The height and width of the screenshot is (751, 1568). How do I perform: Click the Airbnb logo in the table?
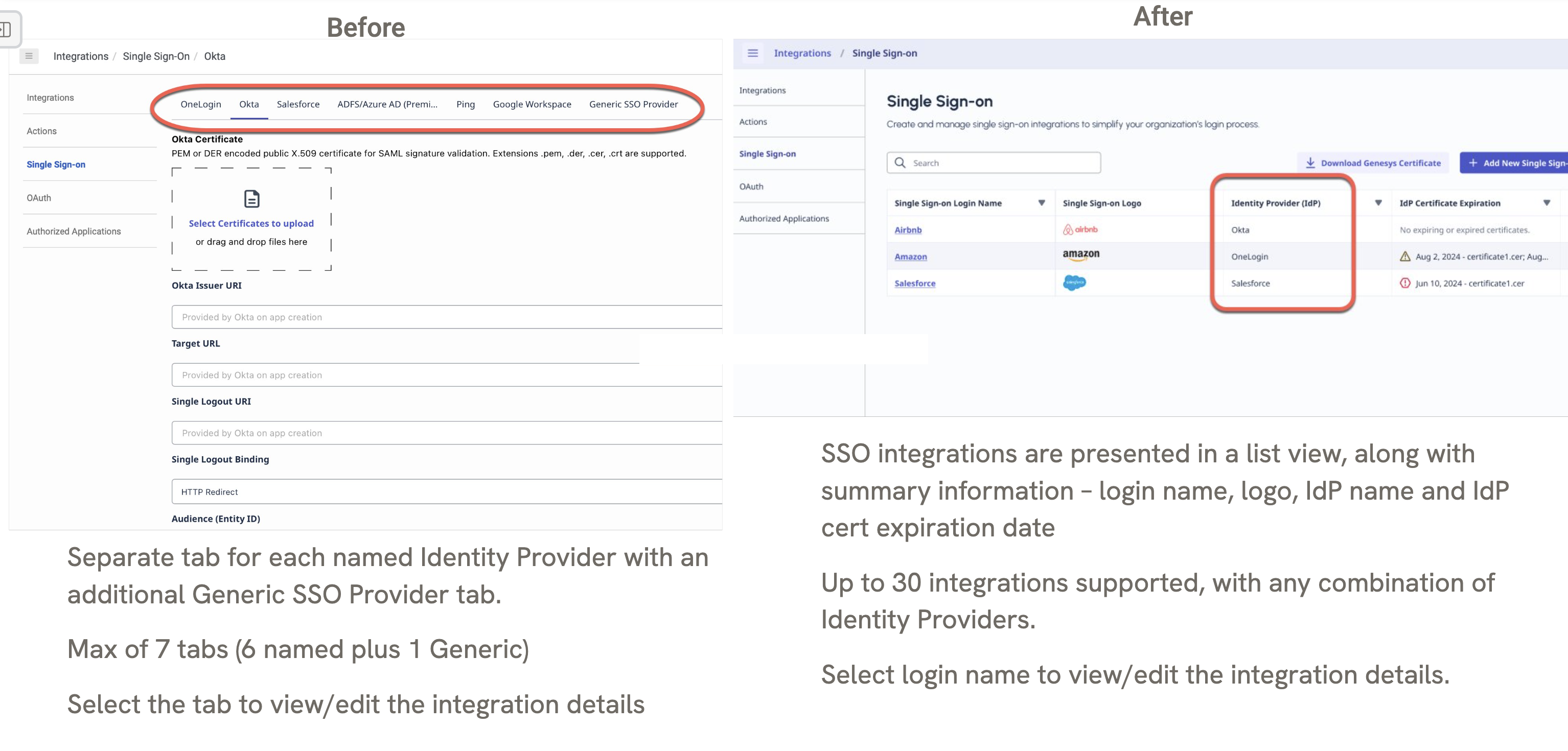(x=1080, y=229)
